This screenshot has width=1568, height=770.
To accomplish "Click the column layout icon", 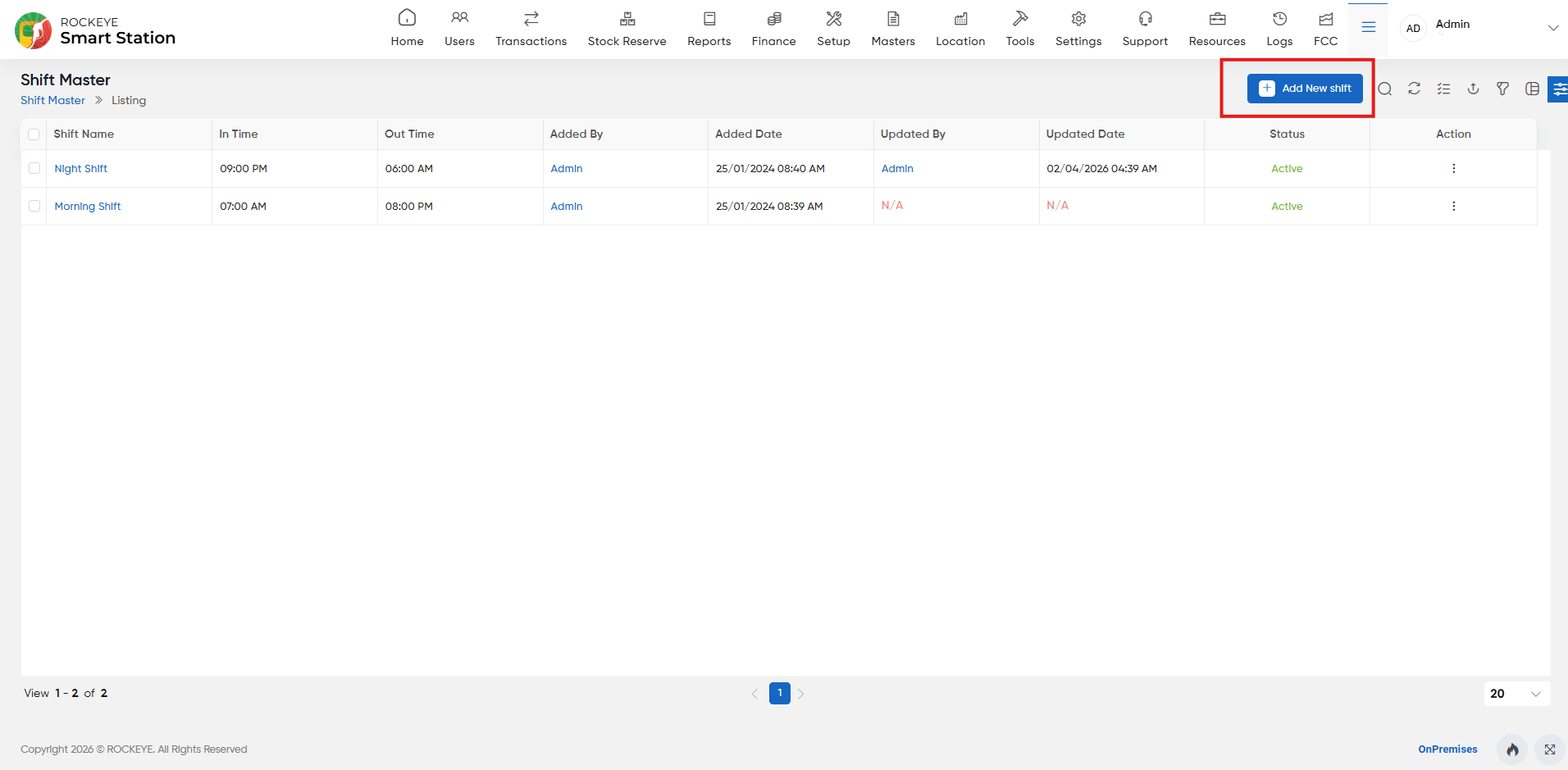I will pos(1532,89).
